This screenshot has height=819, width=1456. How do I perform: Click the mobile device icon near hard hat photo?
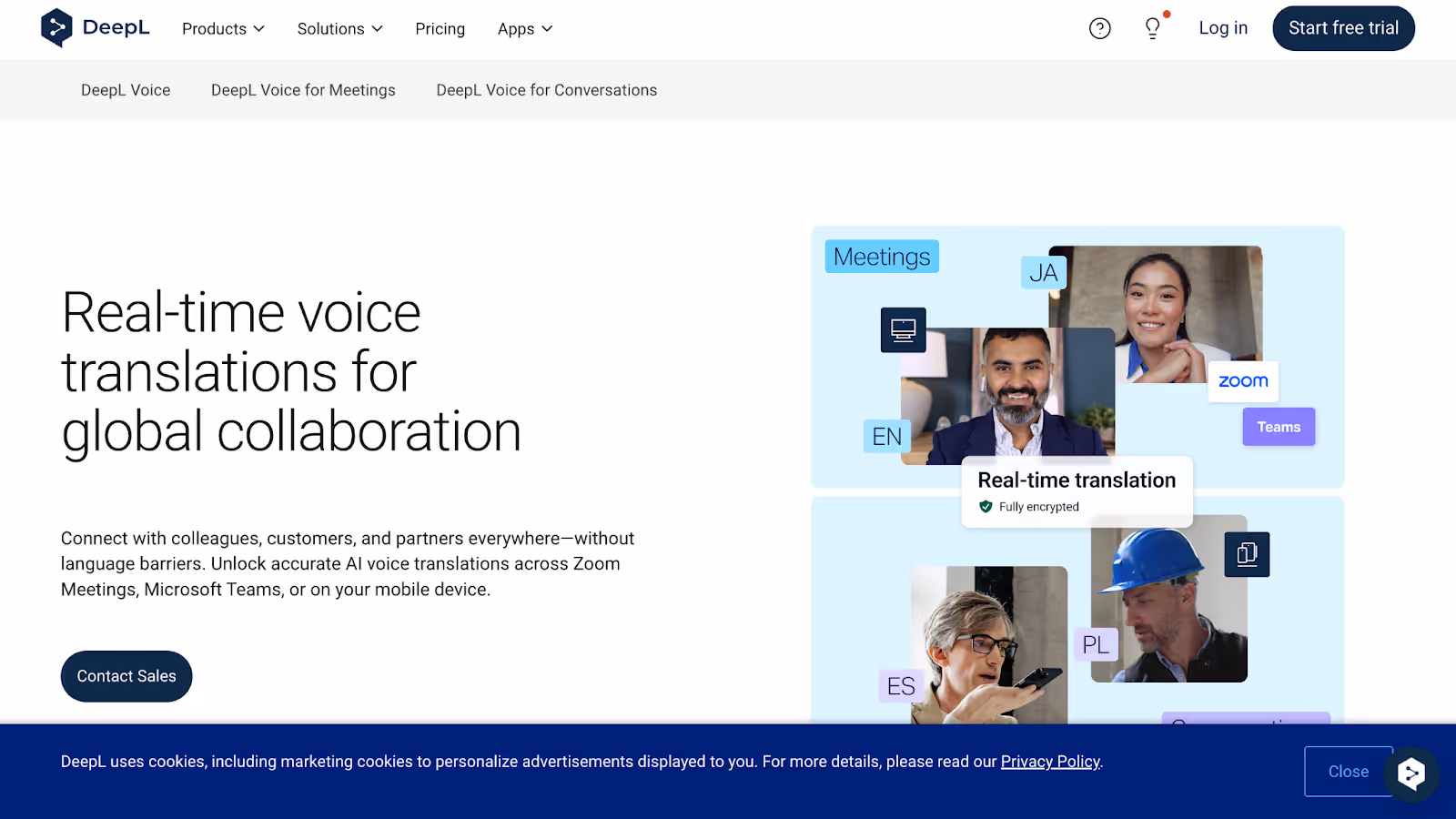(x=1248, y=554)
